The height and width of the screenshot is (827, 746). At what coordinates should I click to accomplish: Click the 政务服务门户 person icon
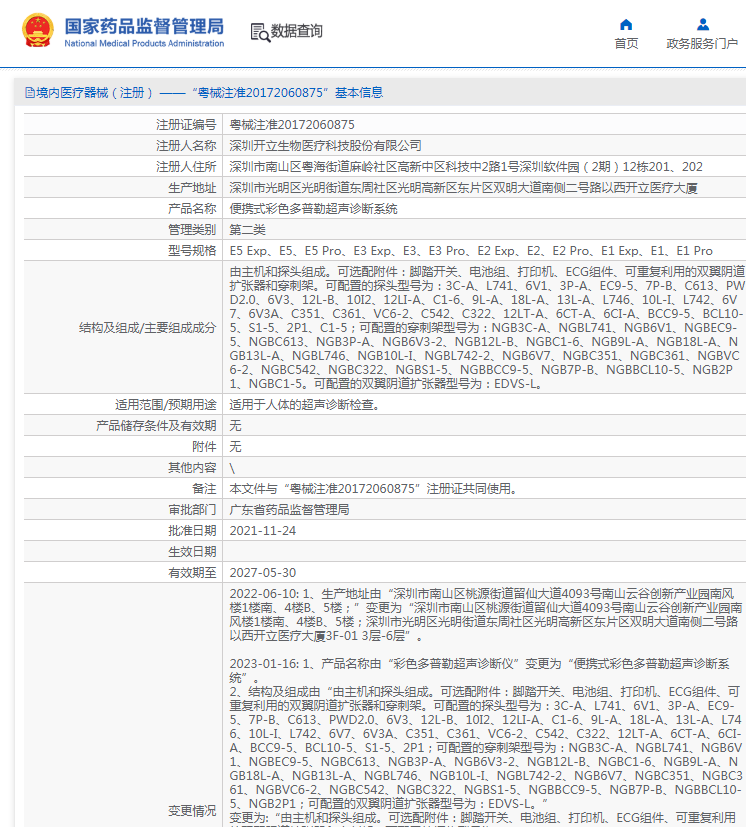tap(702, 24)
